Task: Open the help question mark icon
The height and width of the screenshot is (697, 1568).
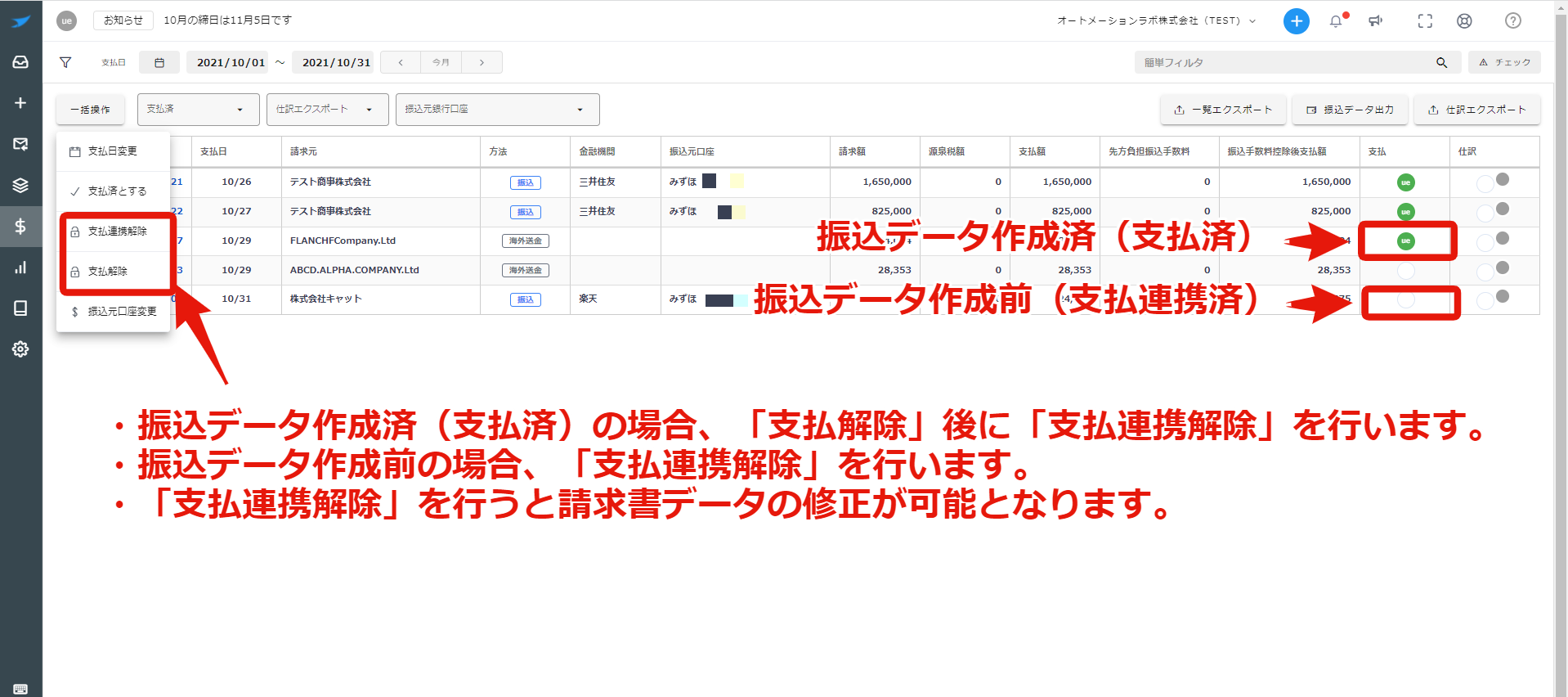Action: [x=1513, y=21]
